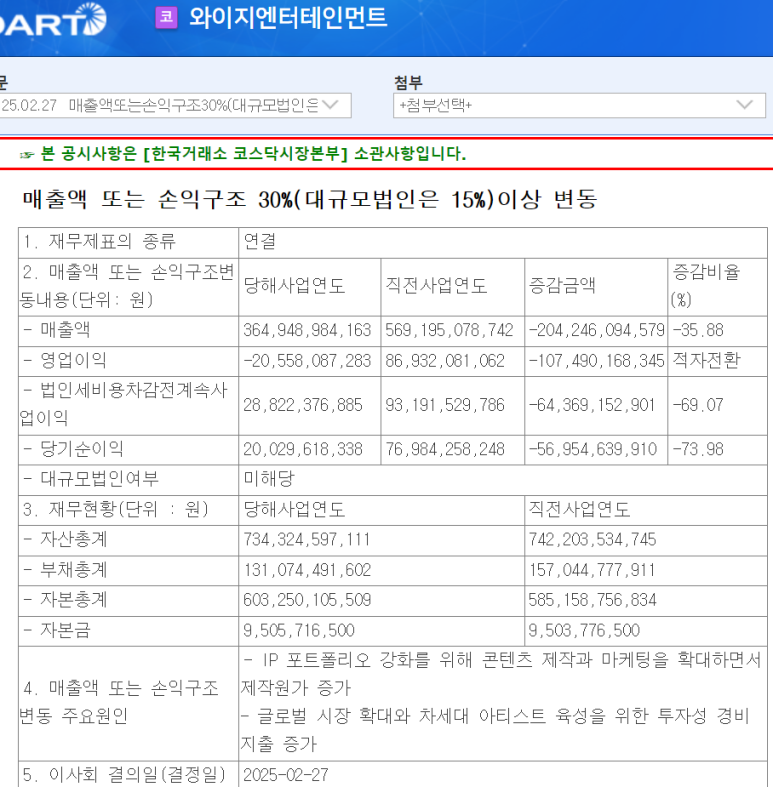Click the - 자본금 row label

[57, 630]
